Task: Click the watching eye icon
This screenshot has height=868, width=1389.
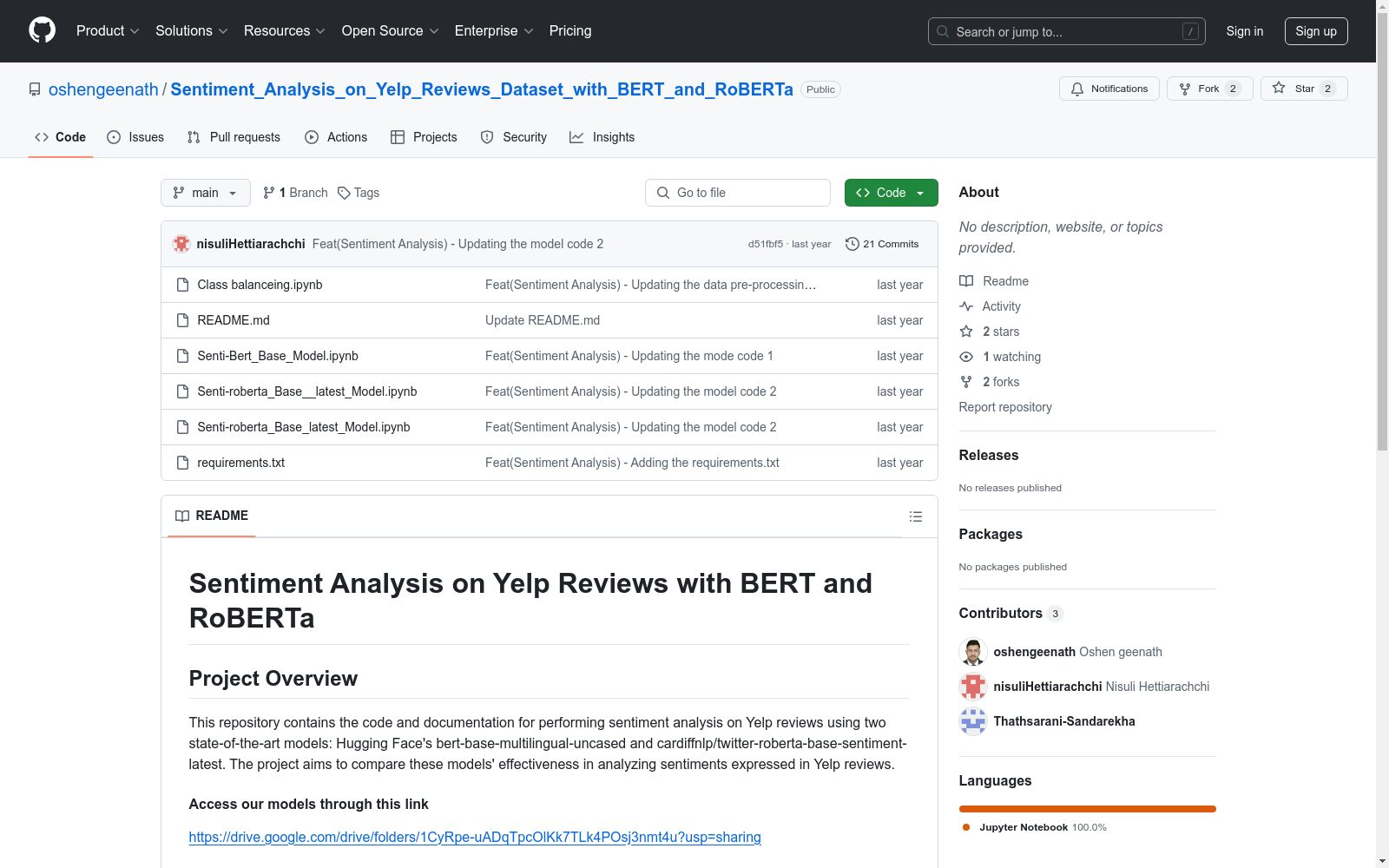Action: pyautogui.click(x=966, y=357)
